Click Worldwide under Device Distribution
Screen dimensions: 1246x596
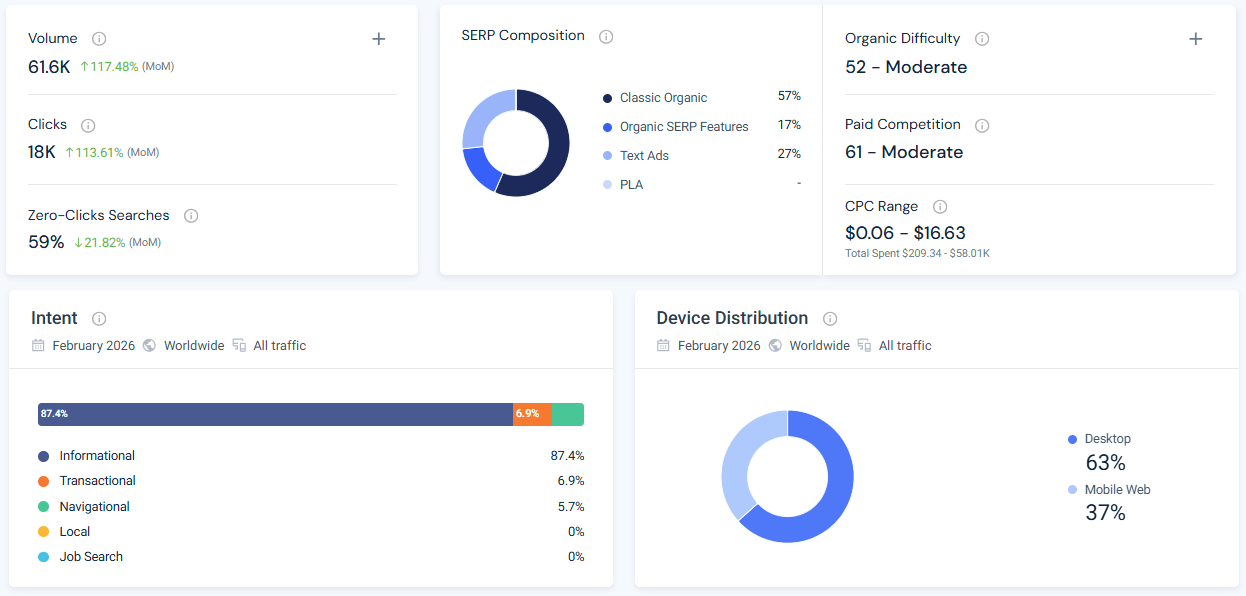820,346
